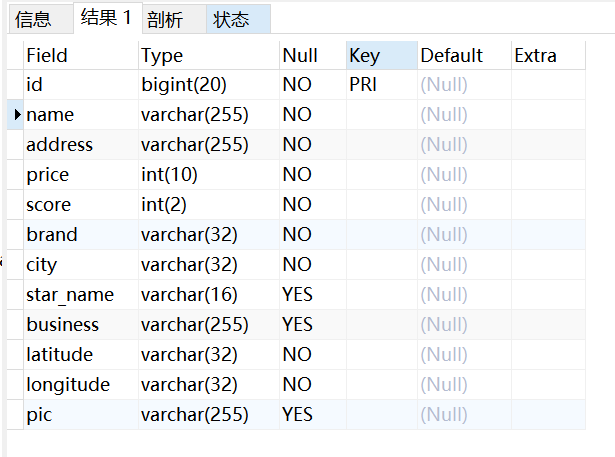The image size is (615, 457).
Task: Select the id field cell
Action: click(x=81, y=85)
